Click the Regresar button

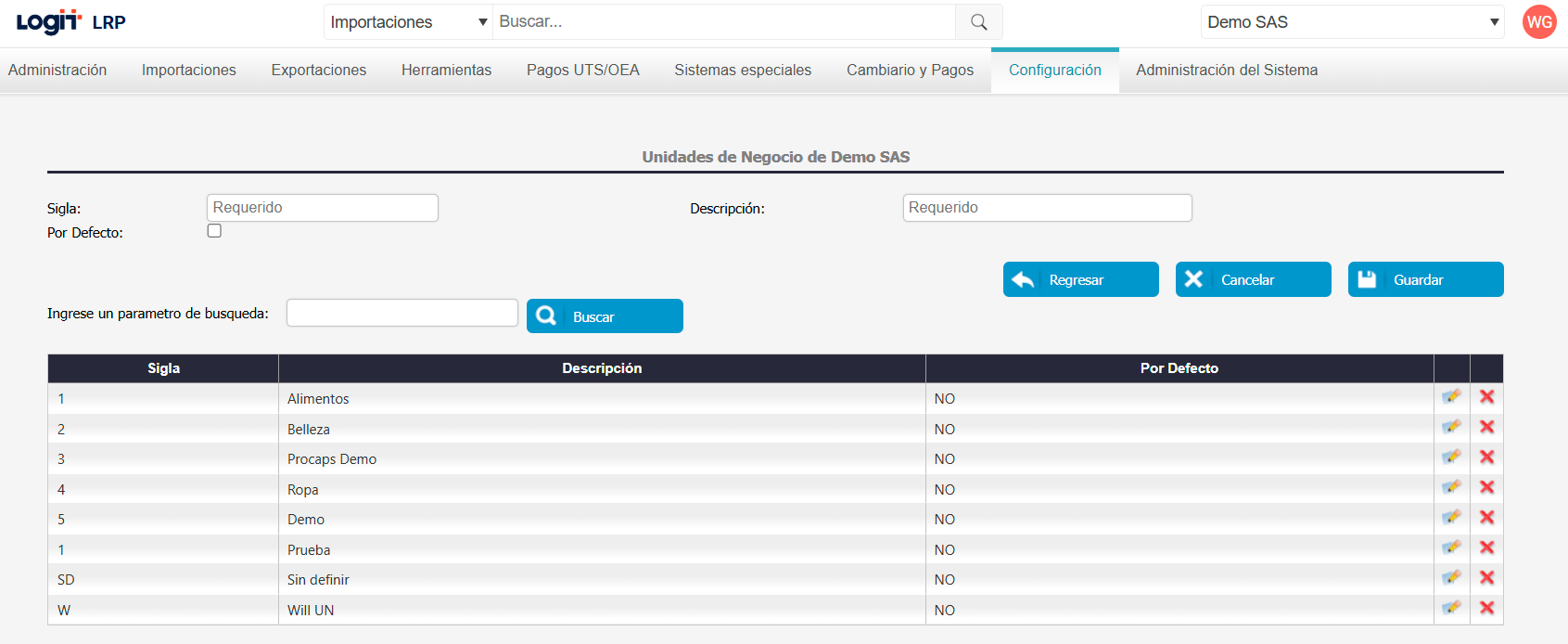click(1080, 279)
